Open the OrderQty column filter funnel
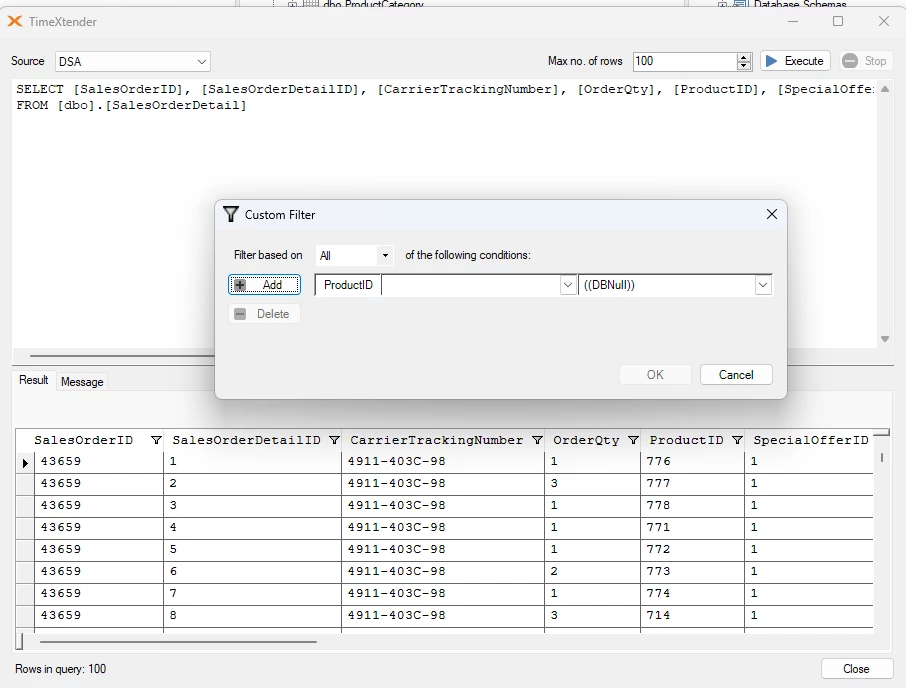 click(633, 440)
